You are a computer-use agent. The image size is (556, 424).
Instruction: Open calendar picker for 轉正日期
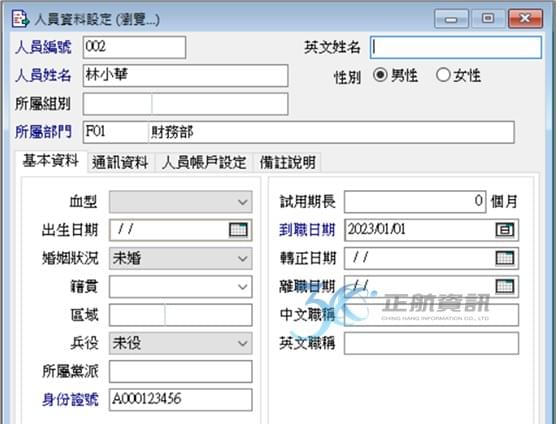[x=505, y=258]
